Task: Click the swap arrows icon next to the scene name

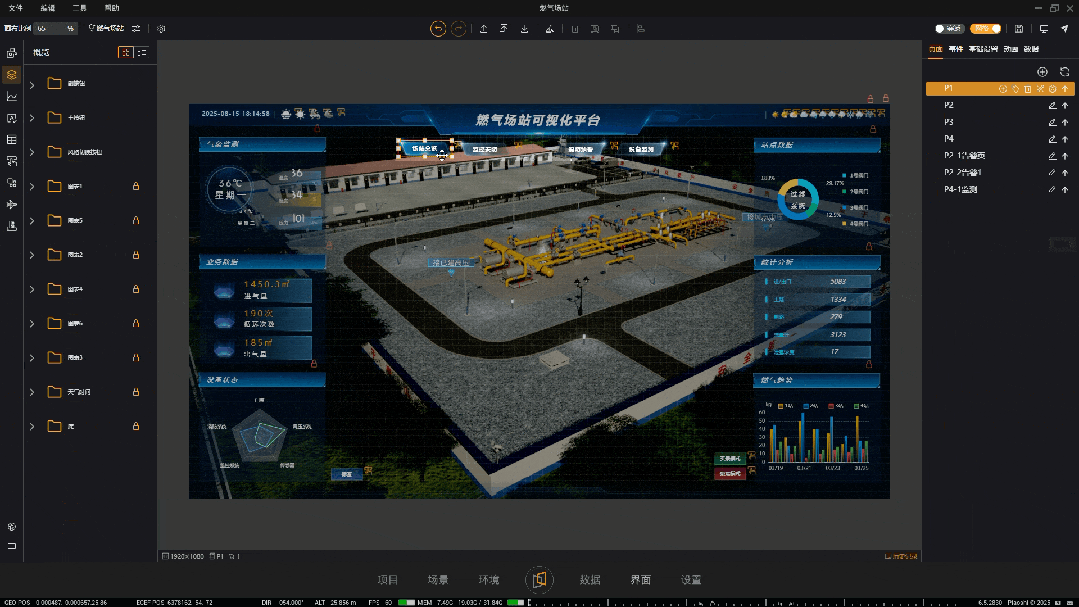Action: click(x=136, y=28)
